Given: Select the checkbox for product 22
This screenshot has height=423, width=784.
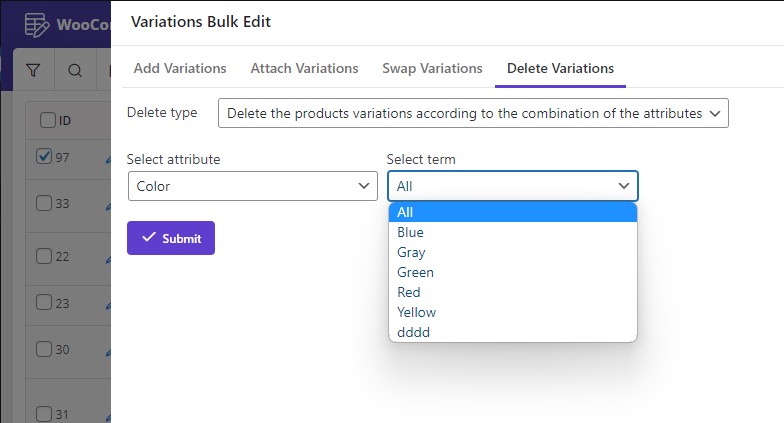Looking at the screenshot, I should pos(44,256).
